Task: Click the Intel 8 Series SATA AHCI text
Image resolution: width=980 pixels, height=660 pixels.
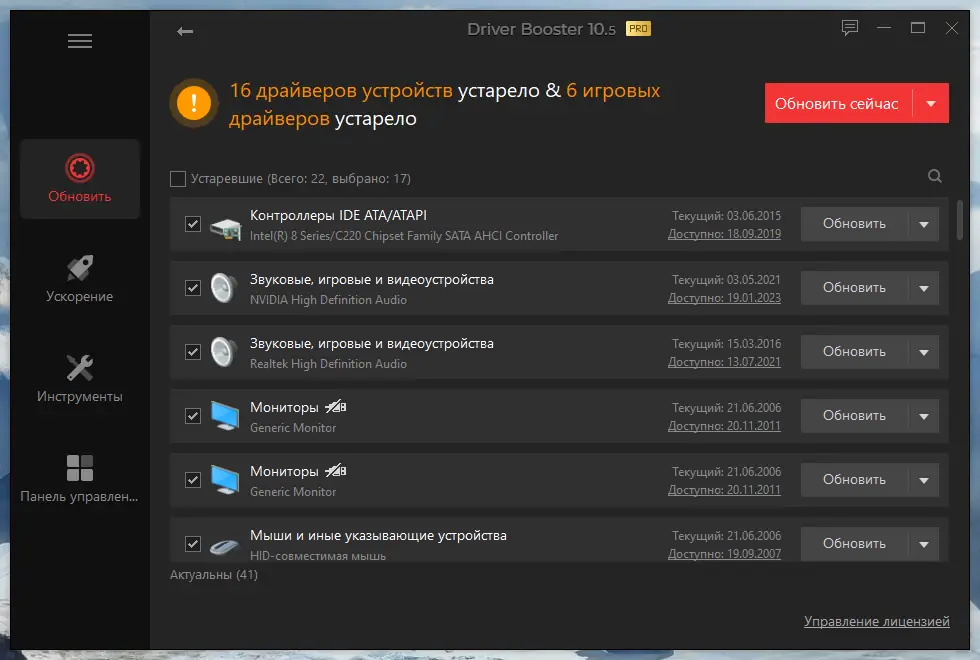Action: tap(404, 236)
